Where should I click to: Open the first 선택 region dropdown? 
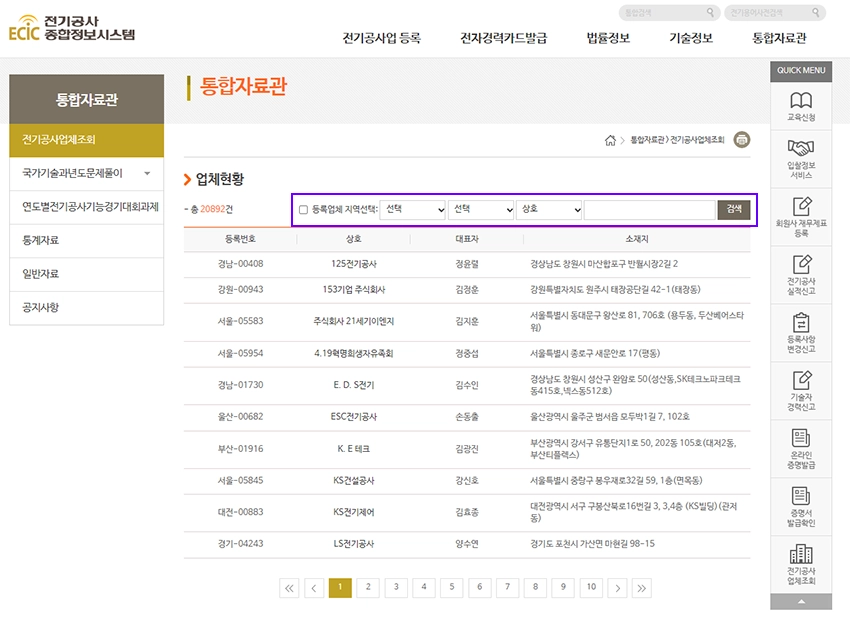413,210
